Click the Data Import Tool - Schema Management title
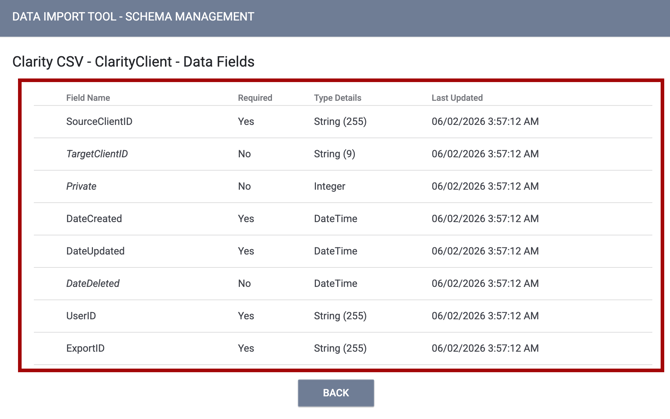This screenshot has width=670, height=419. 133,17
